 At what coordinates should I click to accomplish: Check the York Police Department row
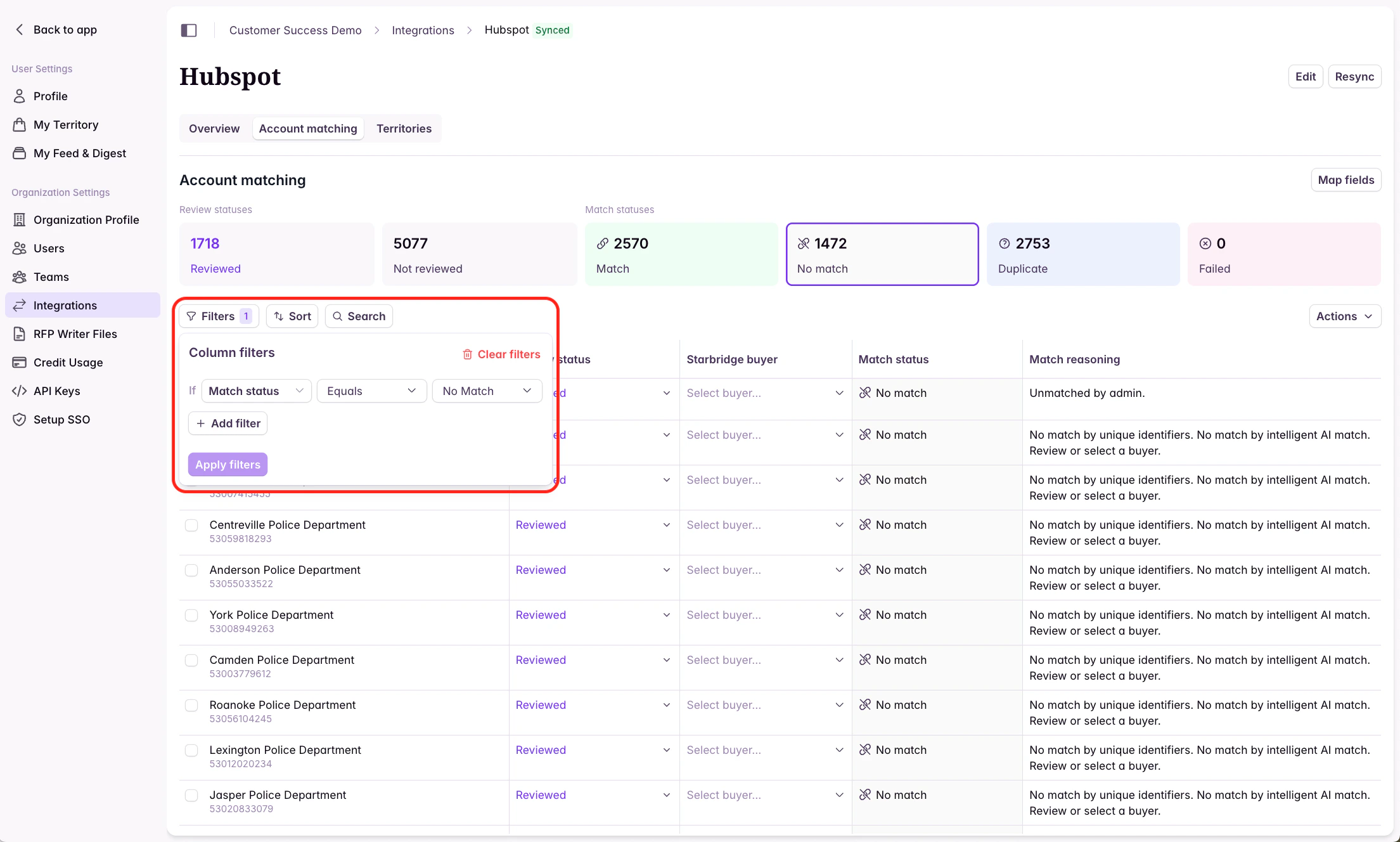click(191, 616)
